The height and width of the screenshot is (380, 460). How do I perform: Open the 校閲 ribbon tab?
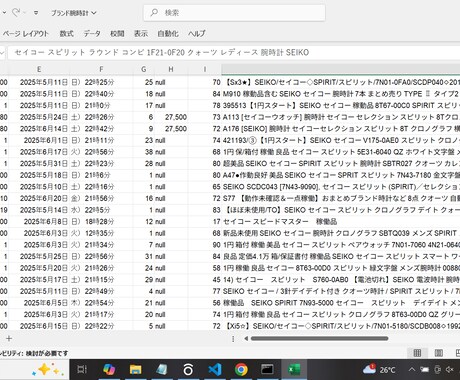tap(117, 33)
